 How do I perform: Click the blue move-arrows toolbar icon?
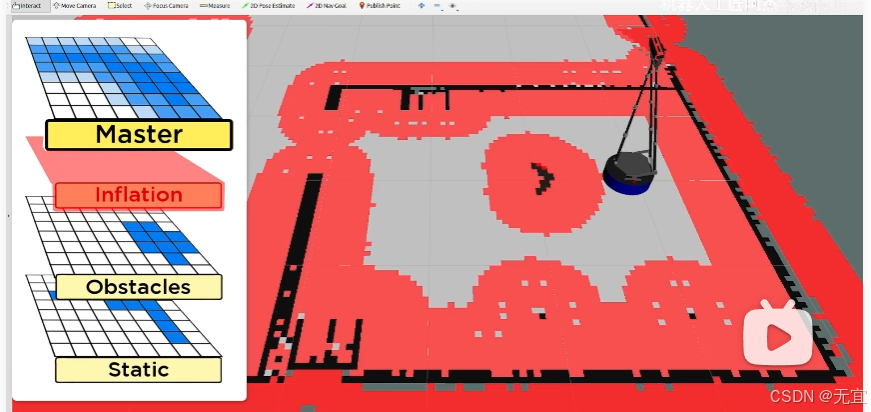tap(421, 6)
